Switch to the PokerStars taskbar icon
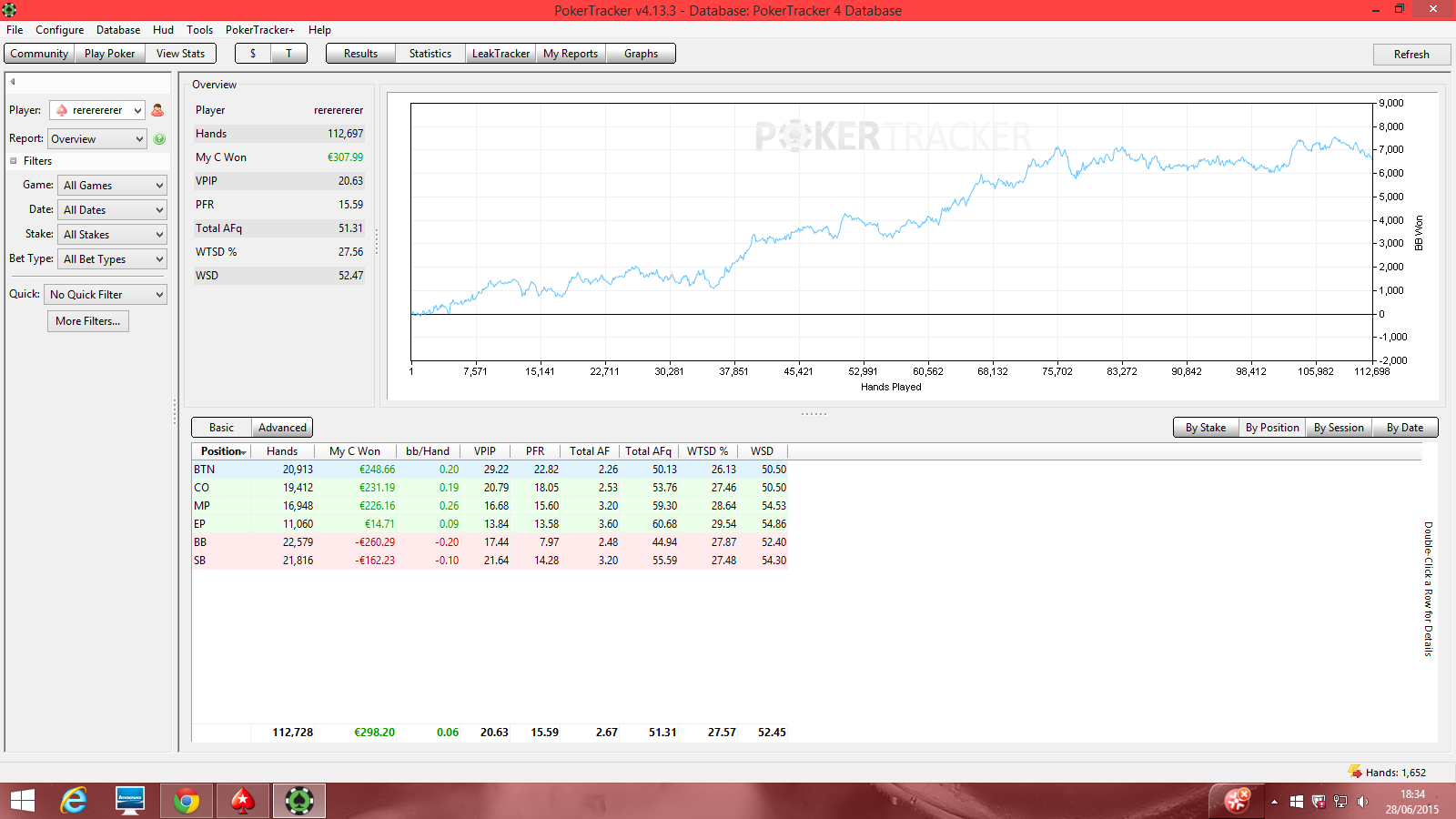The image size is (1456, 819). [242, 801]
